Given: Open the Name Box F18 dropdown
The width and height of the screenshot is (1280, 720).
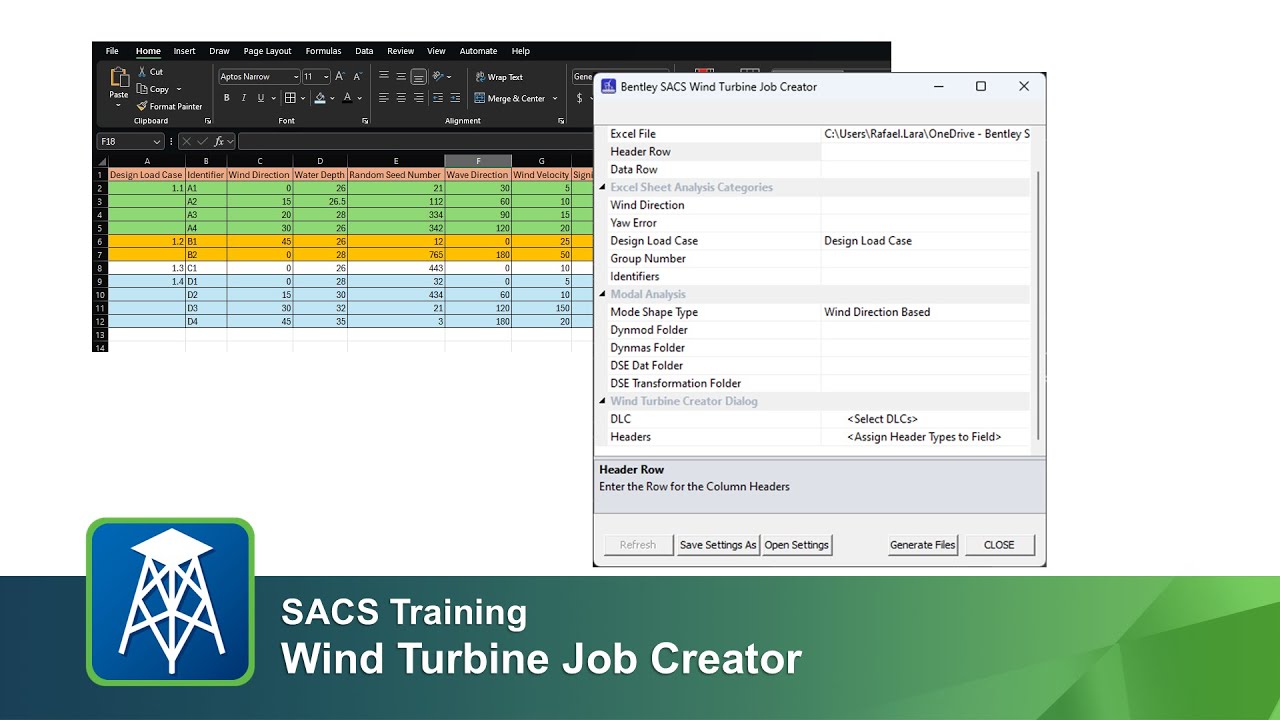Looking at the screenshot, I should (x=157, y=142).
